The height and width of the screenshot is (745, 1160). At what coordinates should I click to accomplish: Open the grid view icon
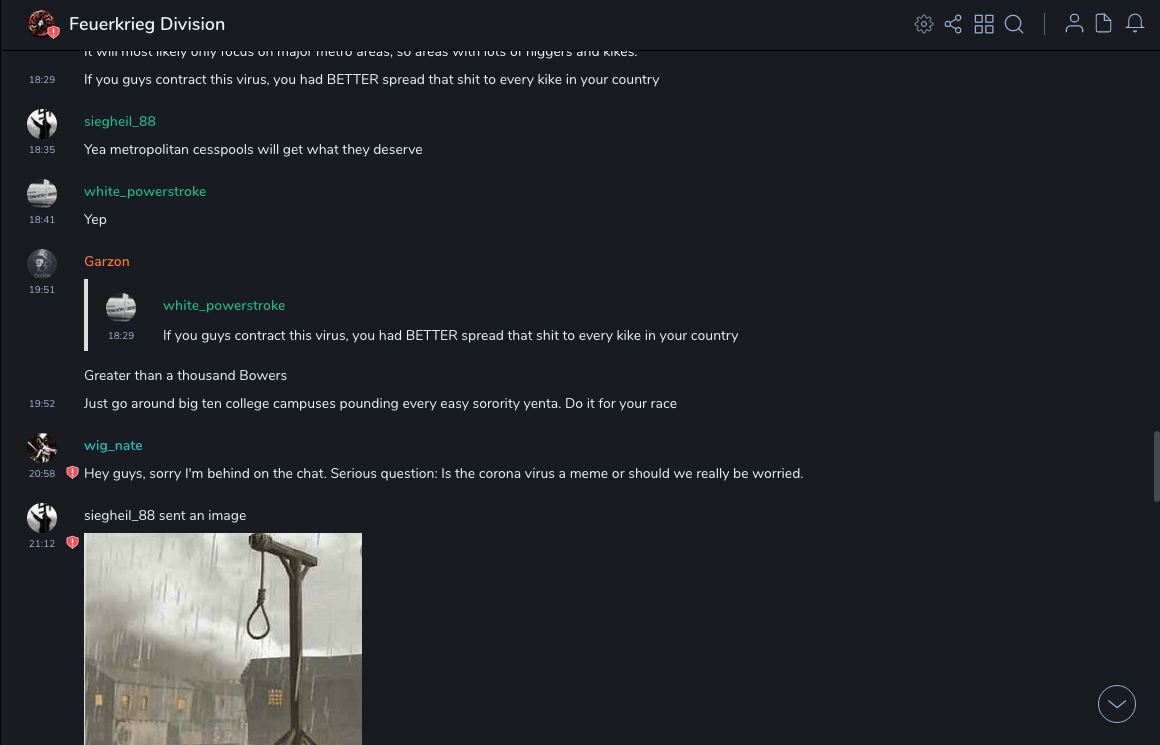[x=984, y=24]
